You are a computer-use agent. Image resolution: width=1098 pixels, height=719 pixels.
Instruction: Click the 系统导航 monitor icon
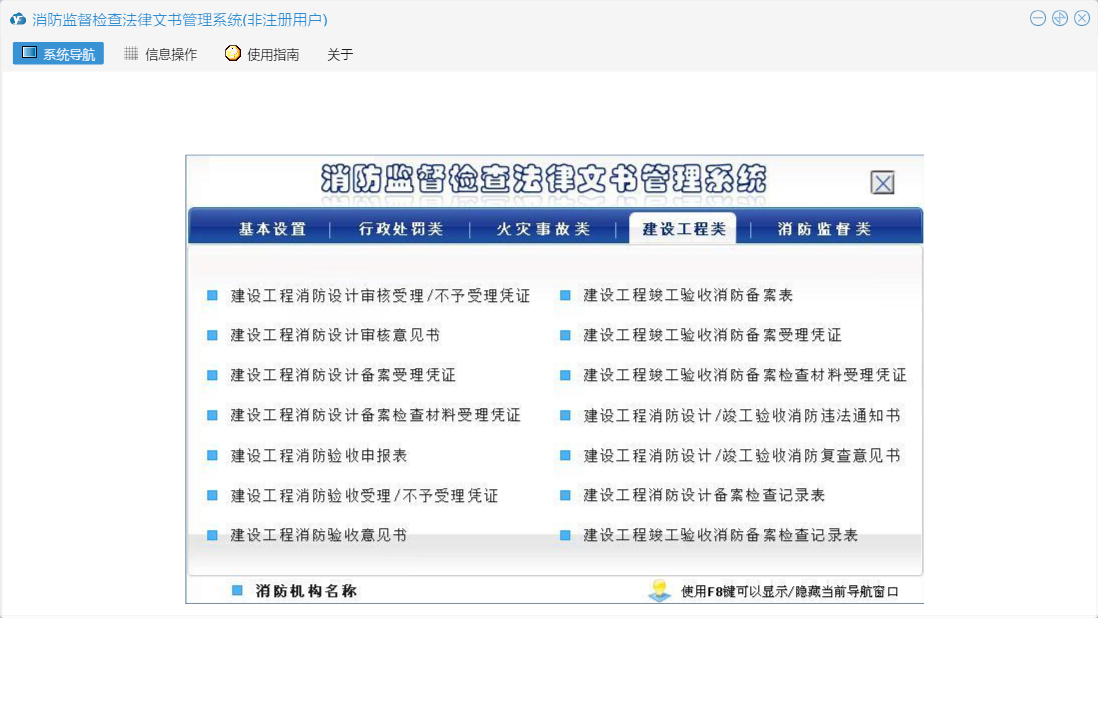[x=29, y=53]
